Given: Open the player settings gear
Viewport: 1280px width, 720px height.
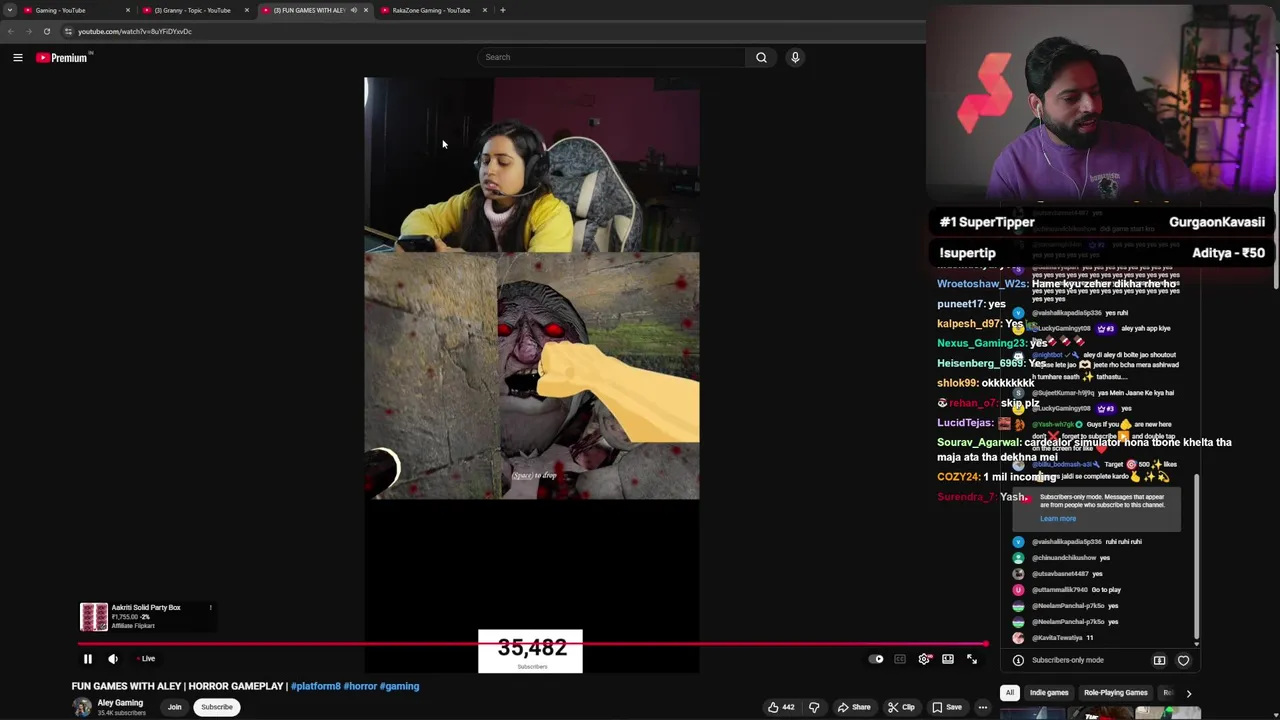Looking at the screenshot, I should 924,659.
